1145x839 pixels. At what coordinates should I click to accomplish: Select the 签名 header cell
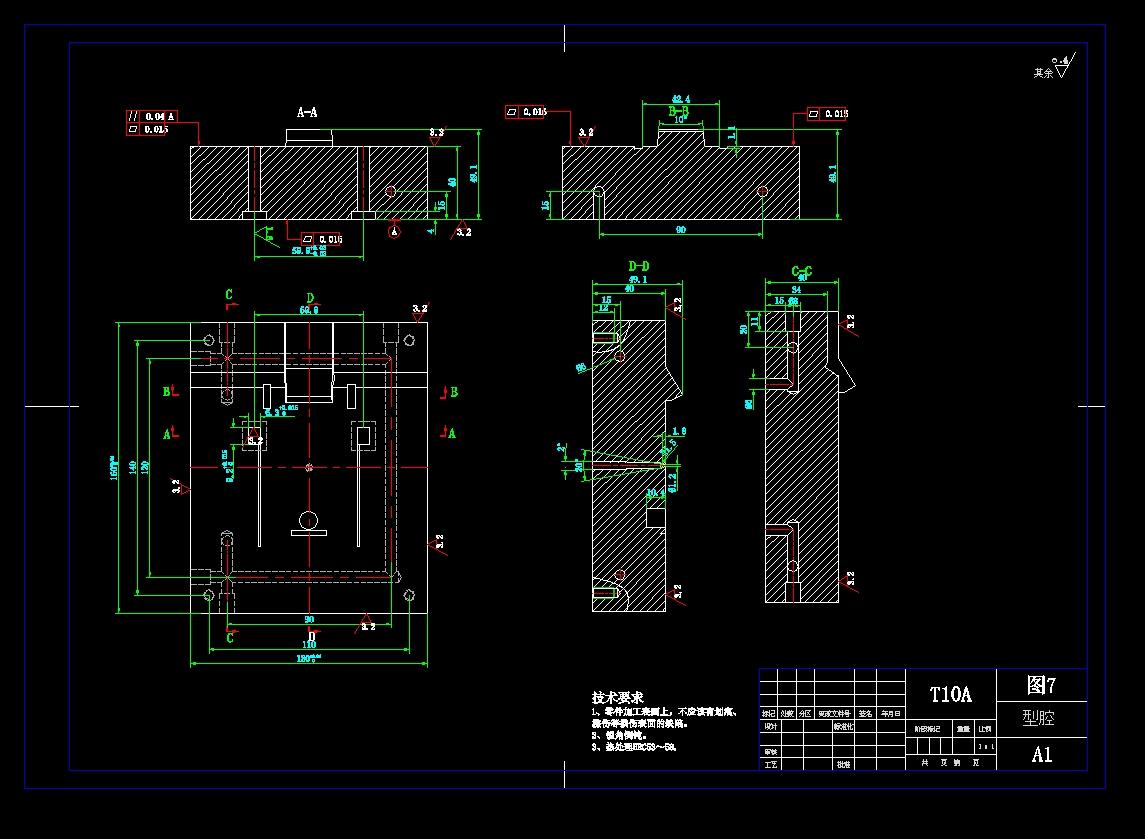click(865, 713)
